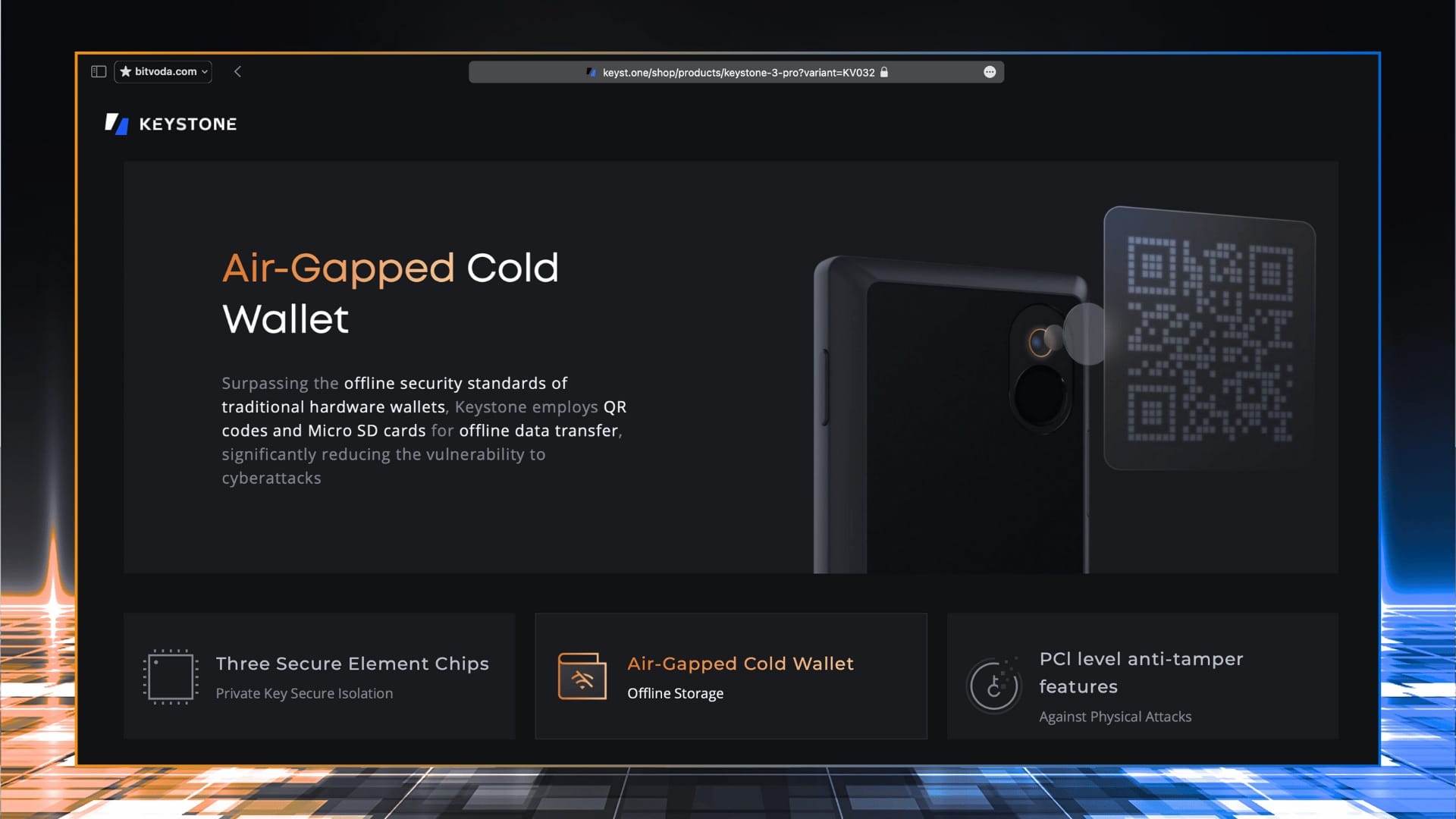The image size is (1456, 819).
Task: Click the secure chip icon
Action: (171, 677)
